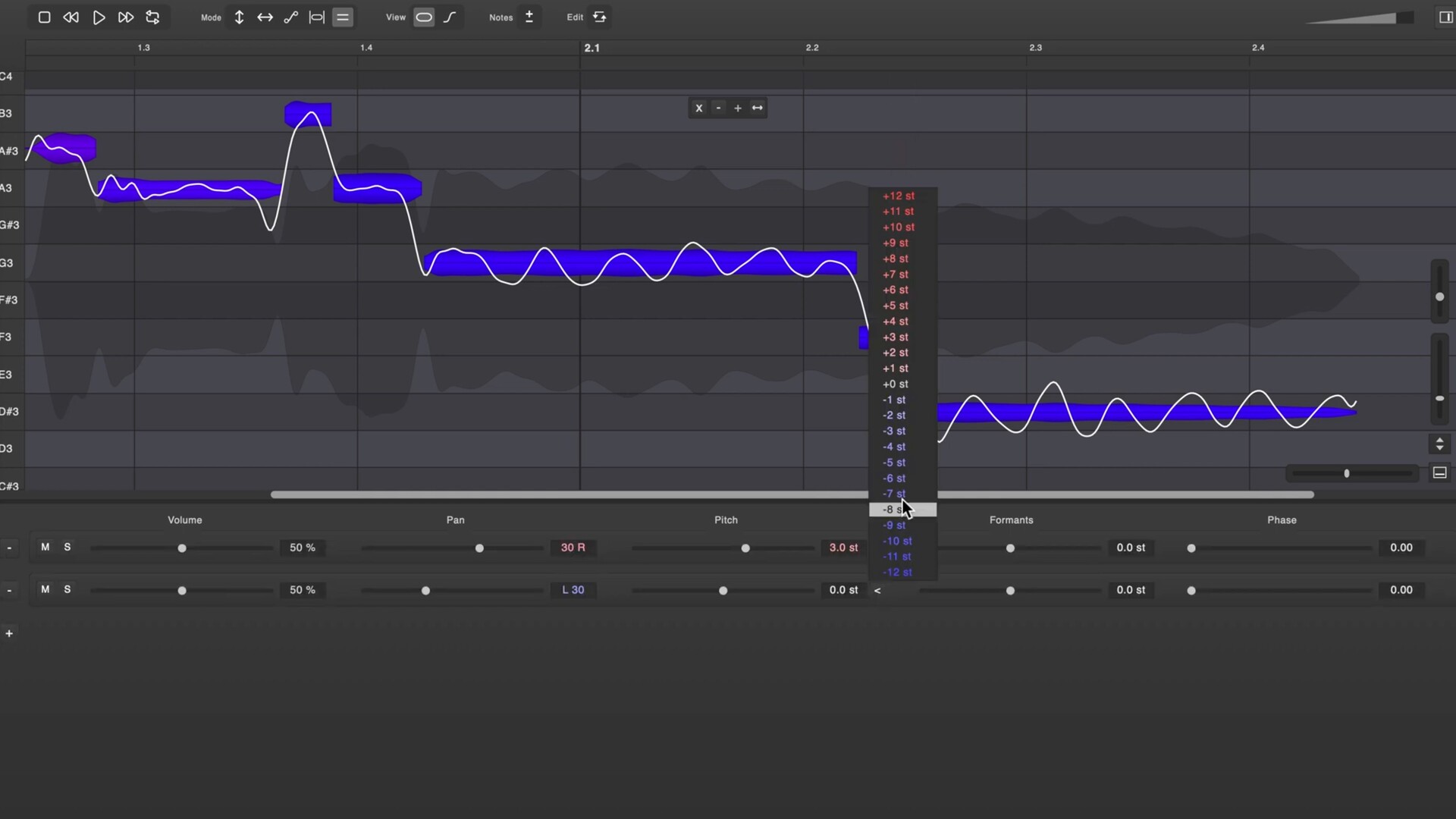The width and height of the screenshot is (1456, 819).
Task: Click the X button in the floating note toolbar
Action: (698, 108)
